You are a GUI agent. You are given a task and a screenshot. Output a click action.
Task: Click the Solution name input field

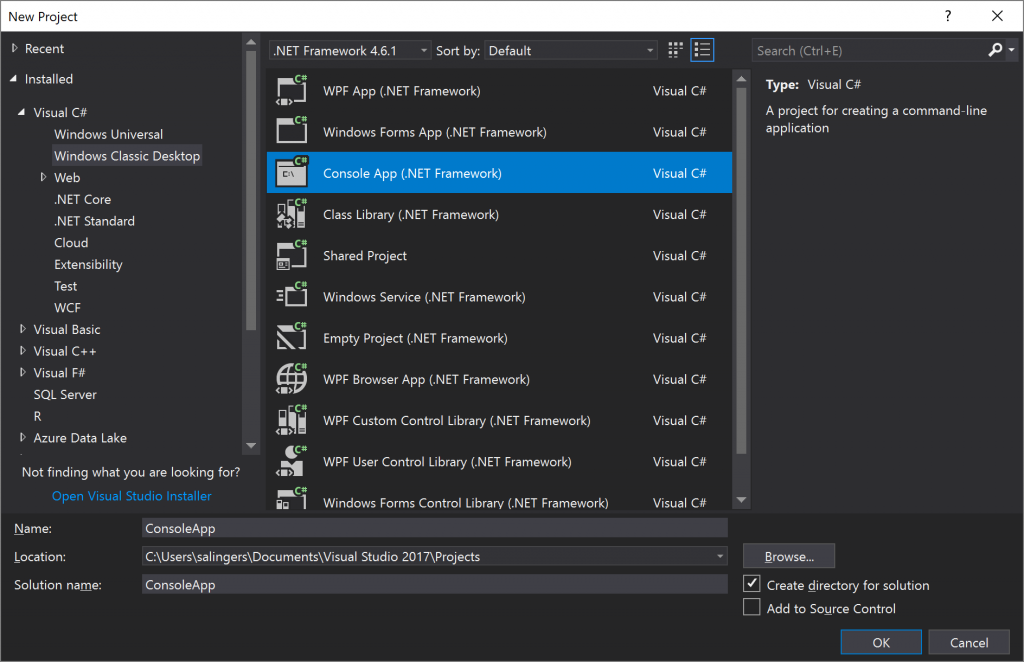tap(434, 584)
